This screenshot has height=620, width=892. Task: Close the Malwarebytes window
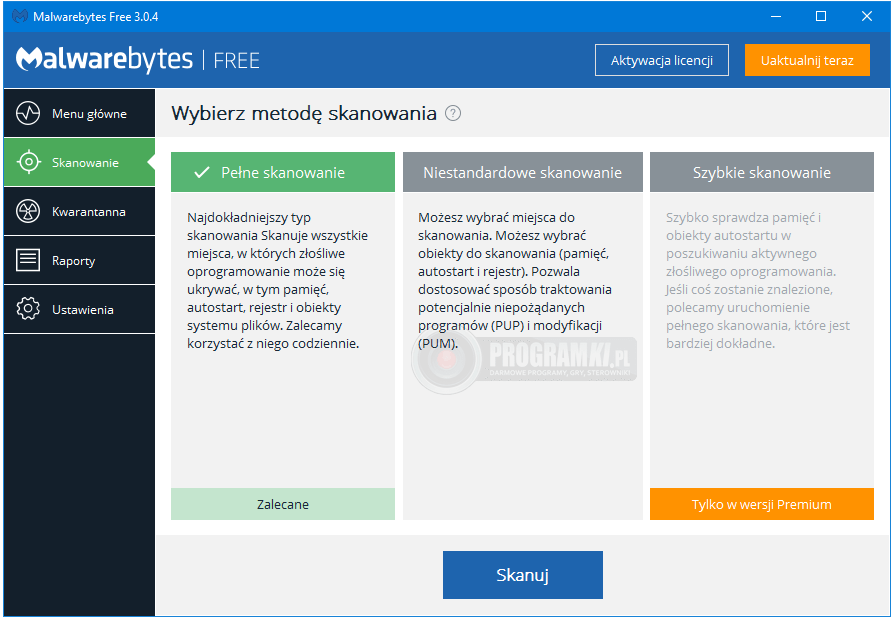click(866, 16)
